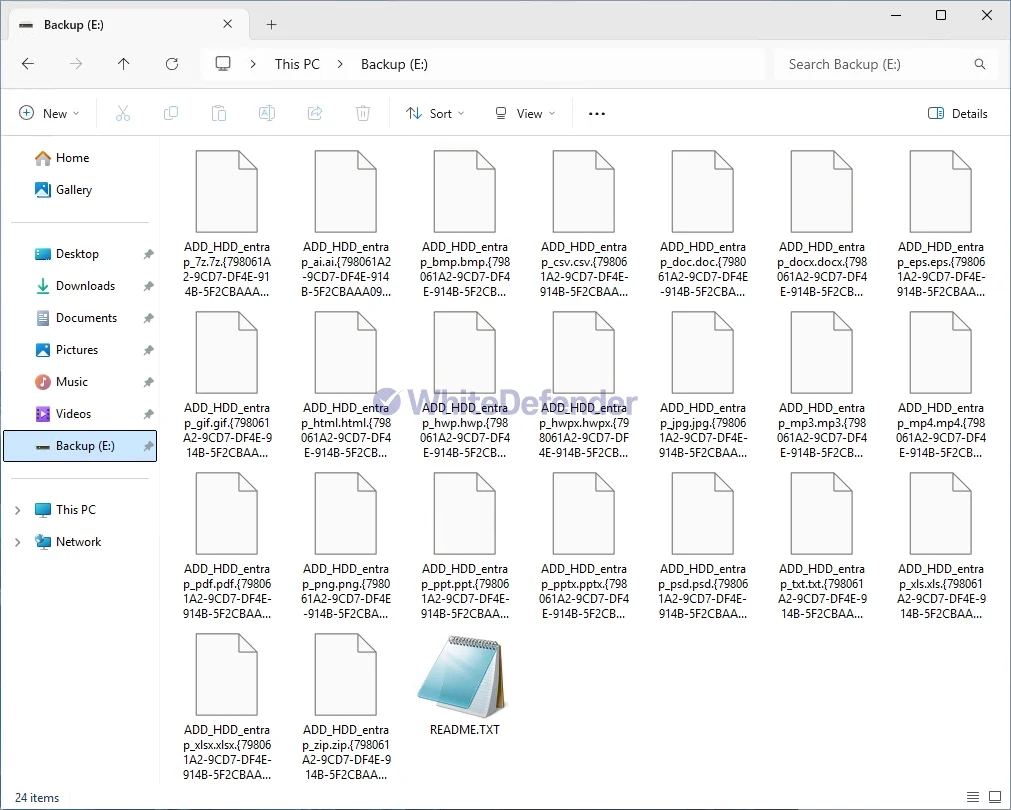This screenshot has width=1011, height=810.
Task: Click the Rename icon in toolbar
Action: 267,114
